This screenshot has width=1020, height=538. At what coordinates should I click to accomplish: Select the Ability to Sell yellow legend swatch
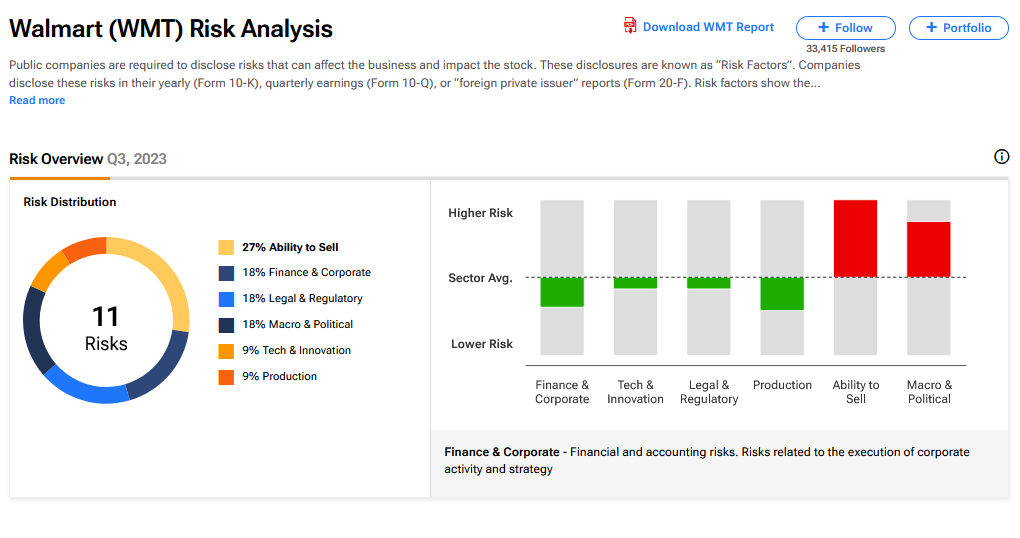pyautogui.click(x=226, y=247)
